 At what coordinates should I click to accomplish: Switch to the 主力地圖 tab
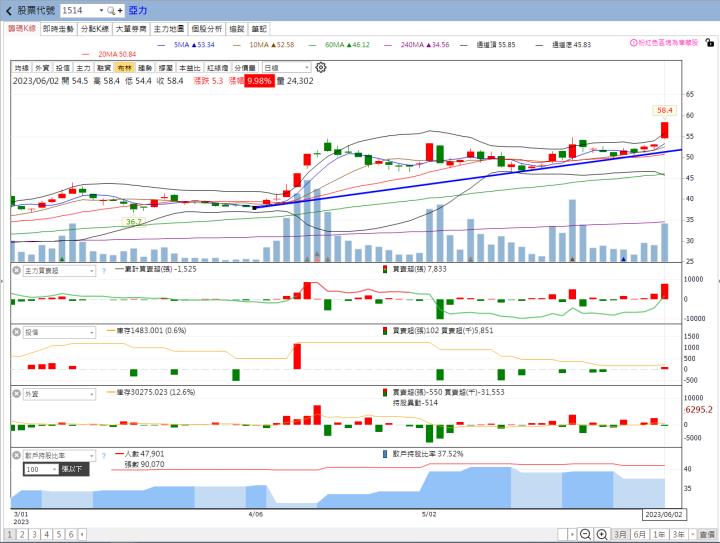[x=170, y=30]
